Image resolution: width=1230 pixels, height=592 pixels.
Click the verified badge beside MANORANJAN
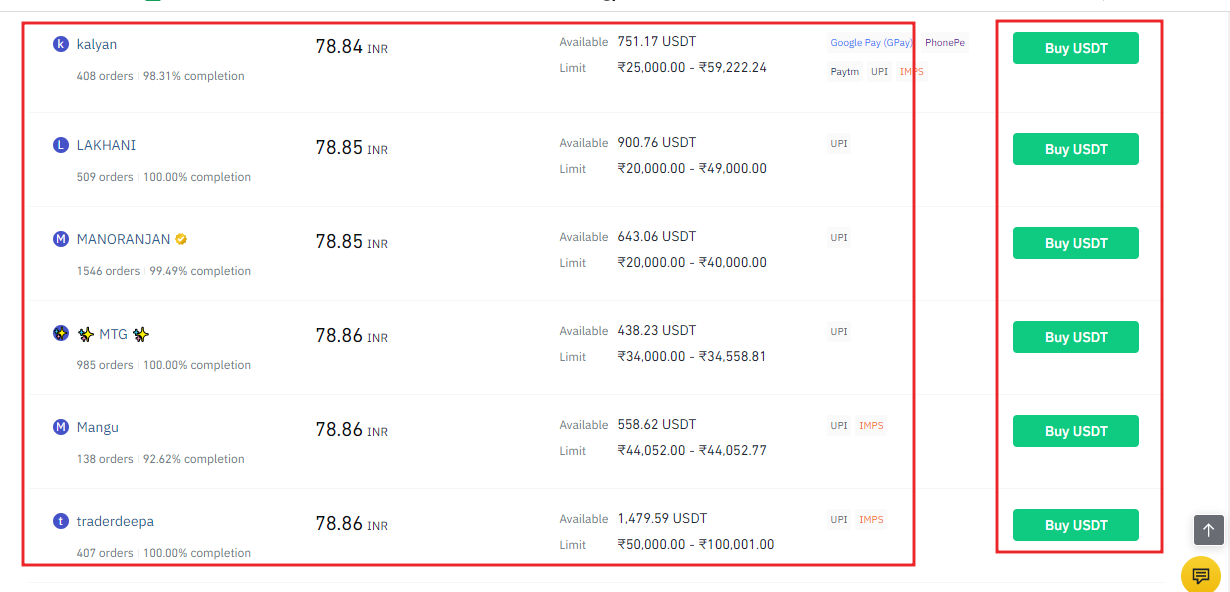[181, 239]
